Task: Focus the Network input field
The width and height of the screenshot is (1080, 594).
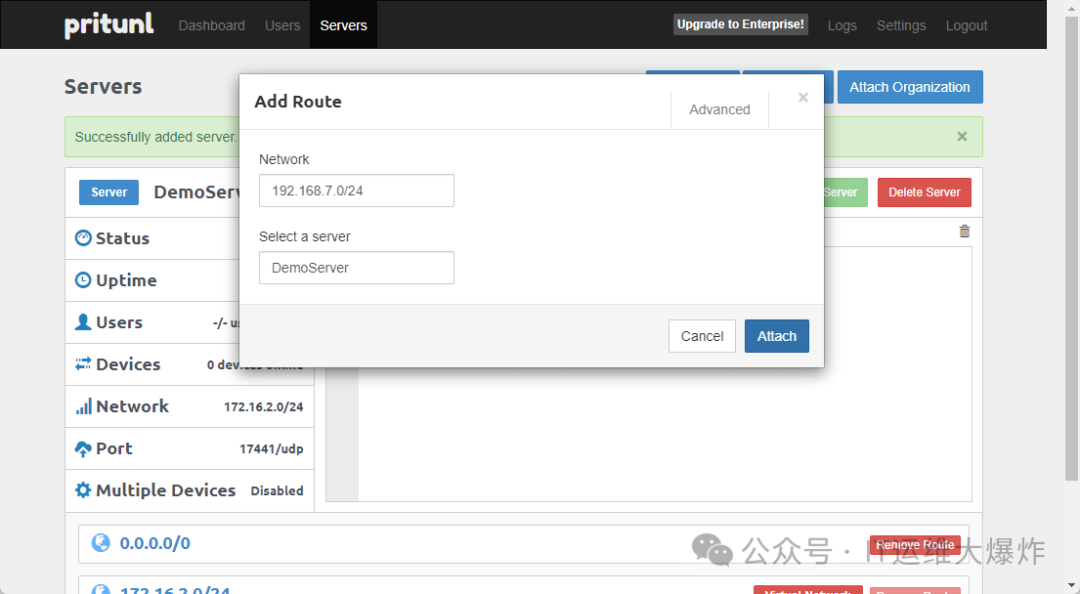Action: click(x=356, y=190)
